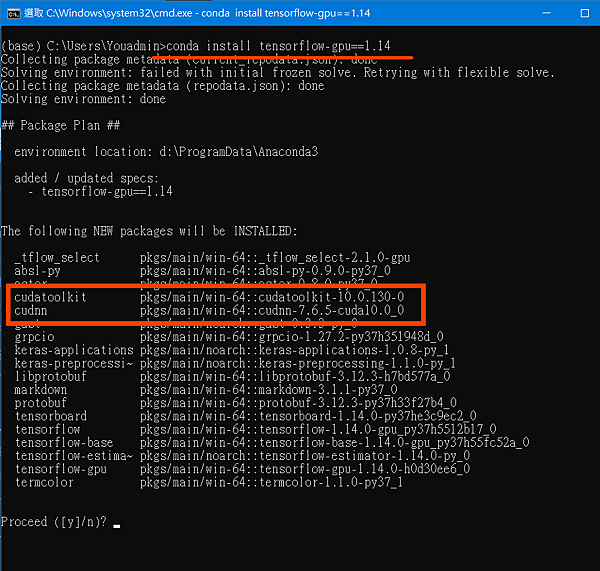The image size is (600, 571).
Task: Click the grpcio package row
Action: pos(229,337)
